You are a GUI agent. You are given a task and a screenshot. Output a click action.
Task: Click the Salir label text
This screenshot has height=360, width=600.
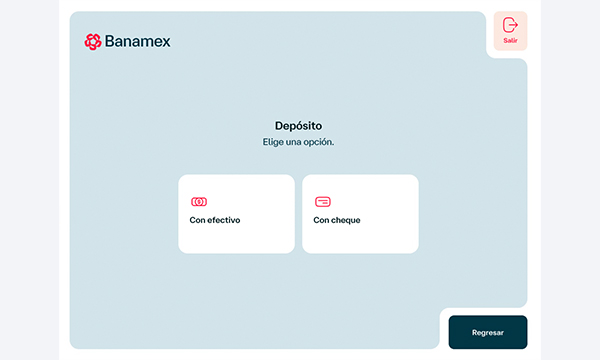(x=510, y=40)
